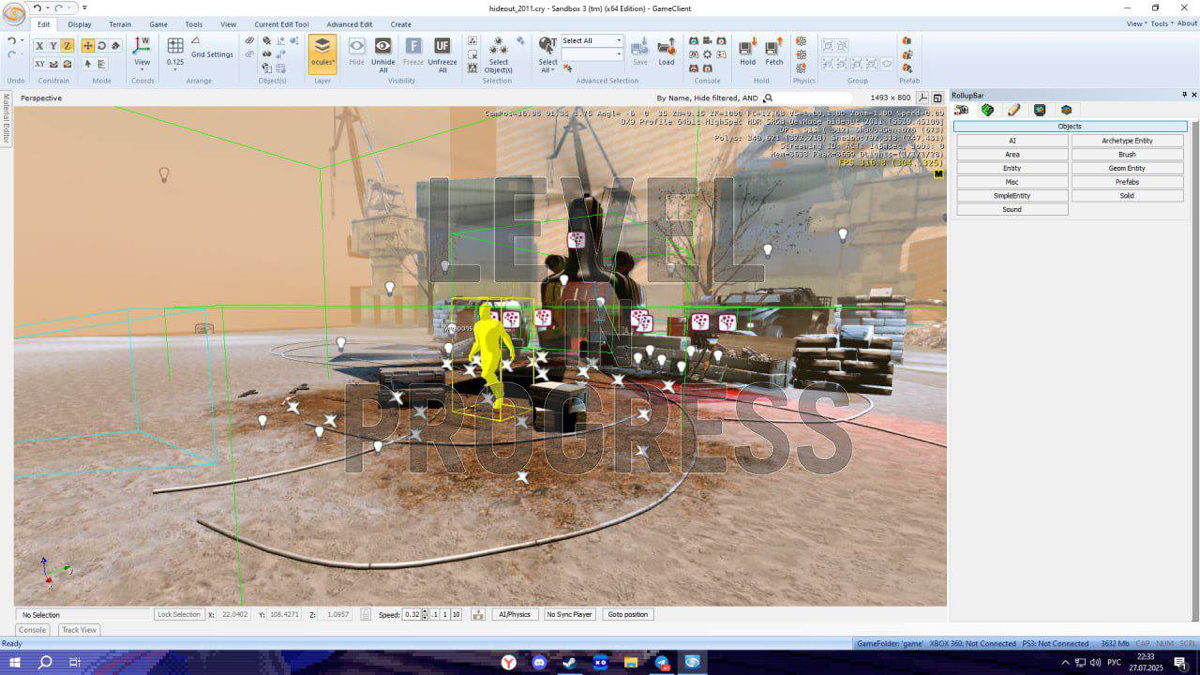This screenshot has height=675, width=1200.
Task: Choose the Archetype Entity object button
Action: pos(1127,141)
